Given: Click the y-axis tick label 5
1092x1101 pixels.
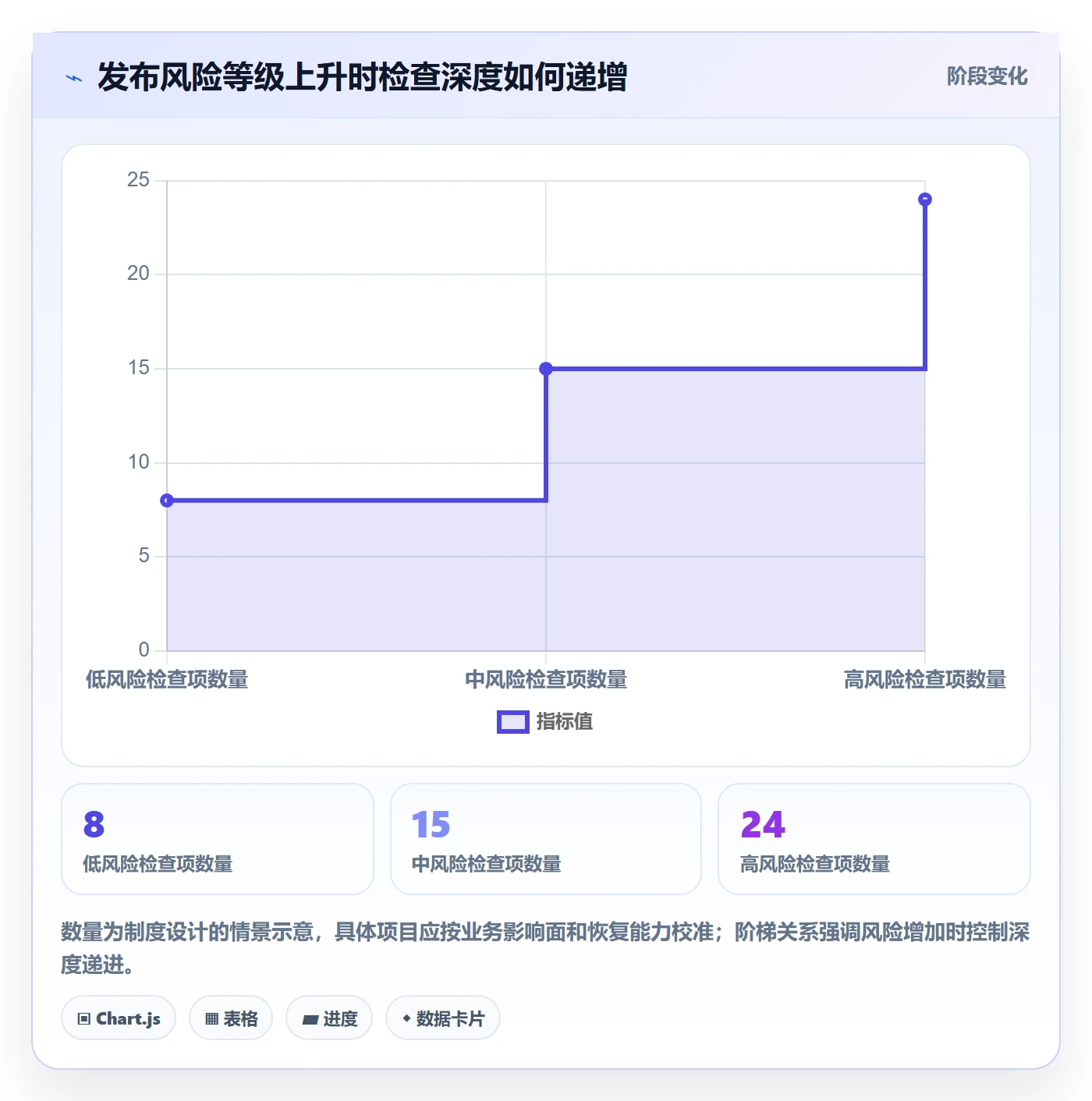Looking at the screenshot, I should [144, 556].
